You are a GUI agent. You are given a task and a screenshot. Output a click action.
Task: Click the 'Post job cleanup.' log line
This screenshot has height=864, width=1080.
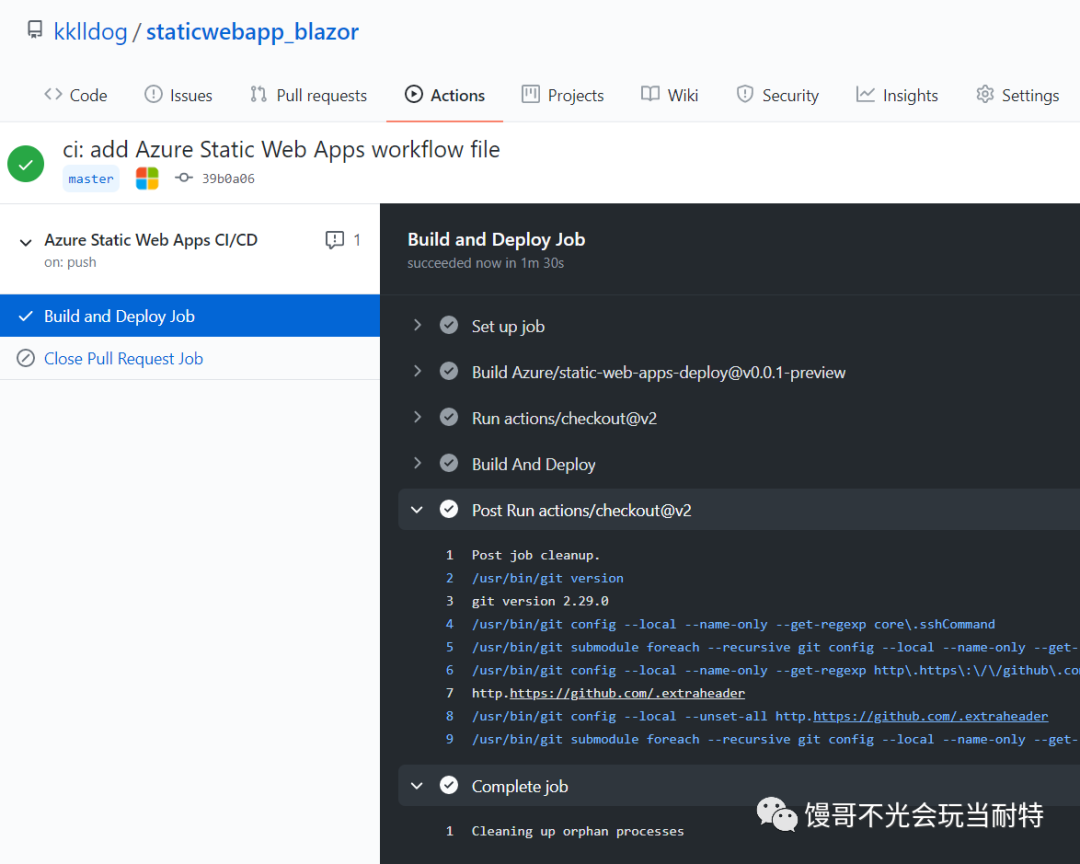click(x=536, y=555)
